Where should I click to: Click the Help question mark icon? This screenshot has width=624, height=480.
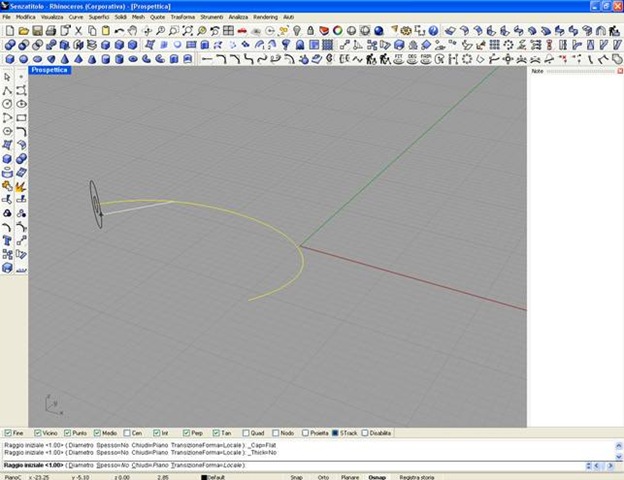pos(433,31)
